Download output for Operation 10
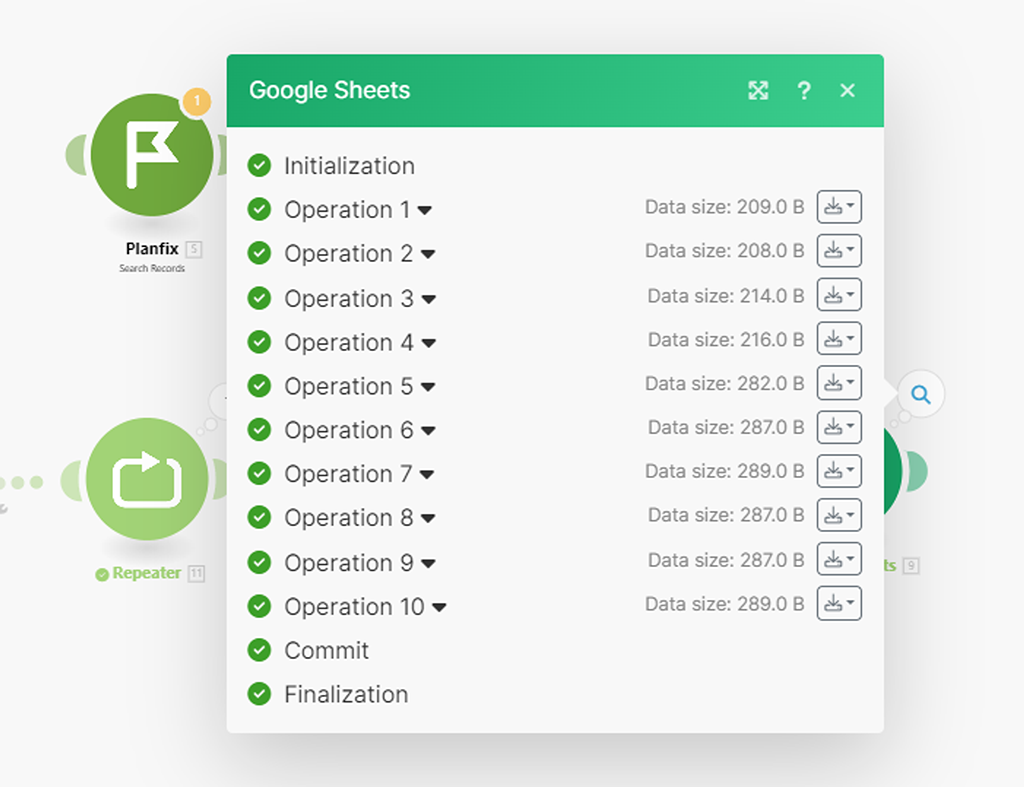 click(x=839, y=603)
